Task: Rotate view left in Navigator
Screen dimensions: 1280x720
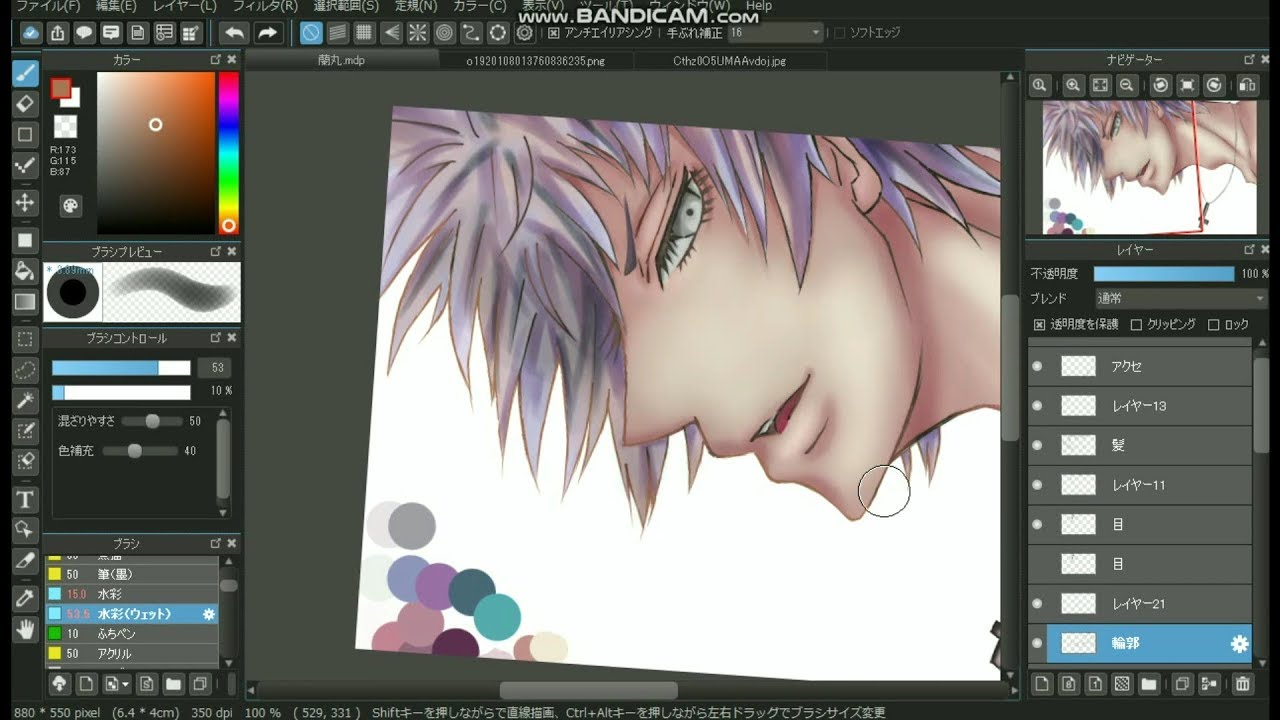Action: coord(1161,86)
